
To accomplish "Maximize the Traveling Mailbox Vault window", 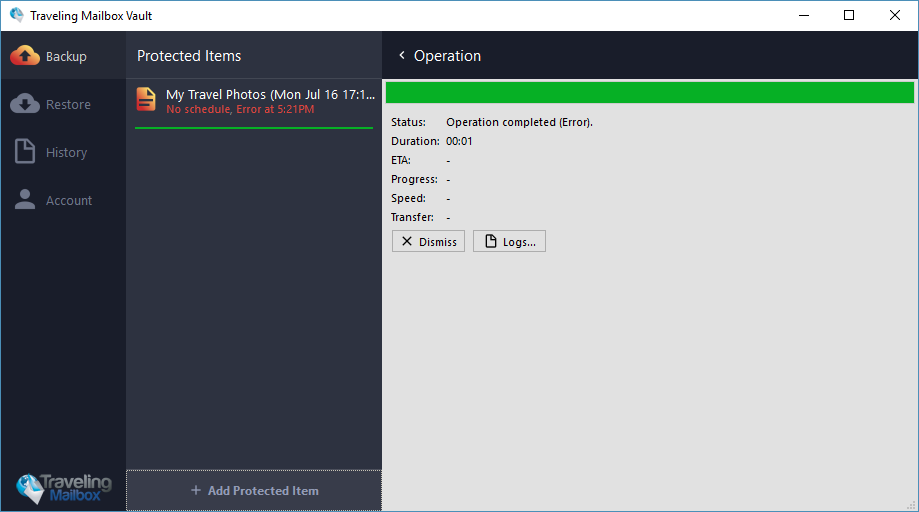I will pyautogui.click(x=849, y=15).
